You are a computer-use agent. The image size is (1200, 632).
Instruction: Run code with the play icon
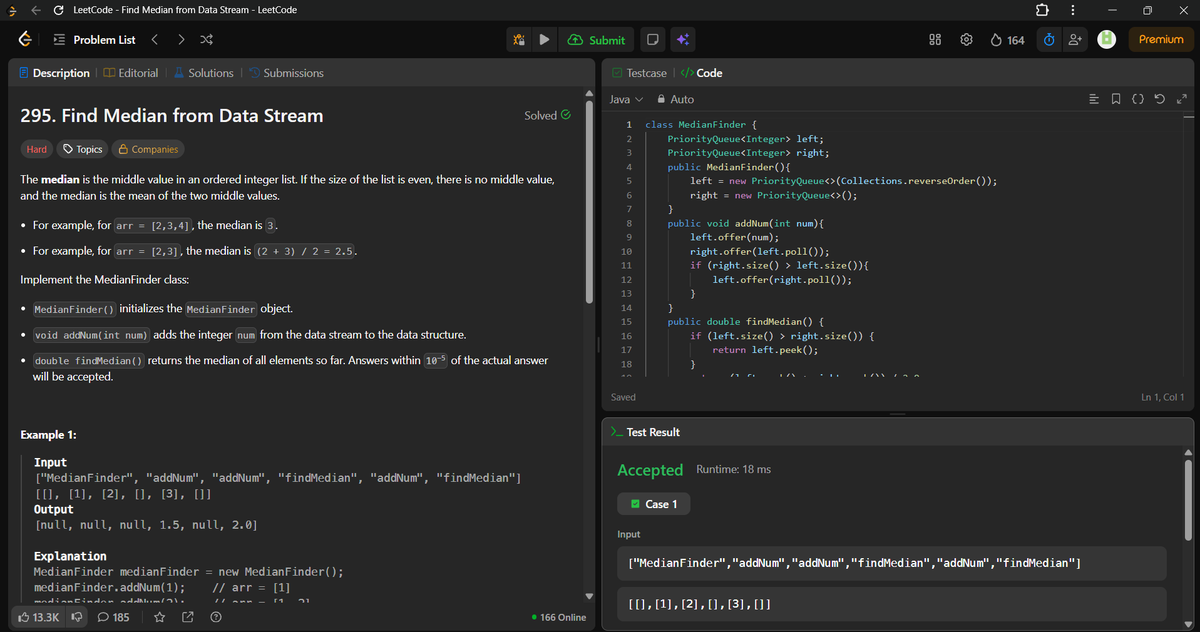[x=545, y=40]
